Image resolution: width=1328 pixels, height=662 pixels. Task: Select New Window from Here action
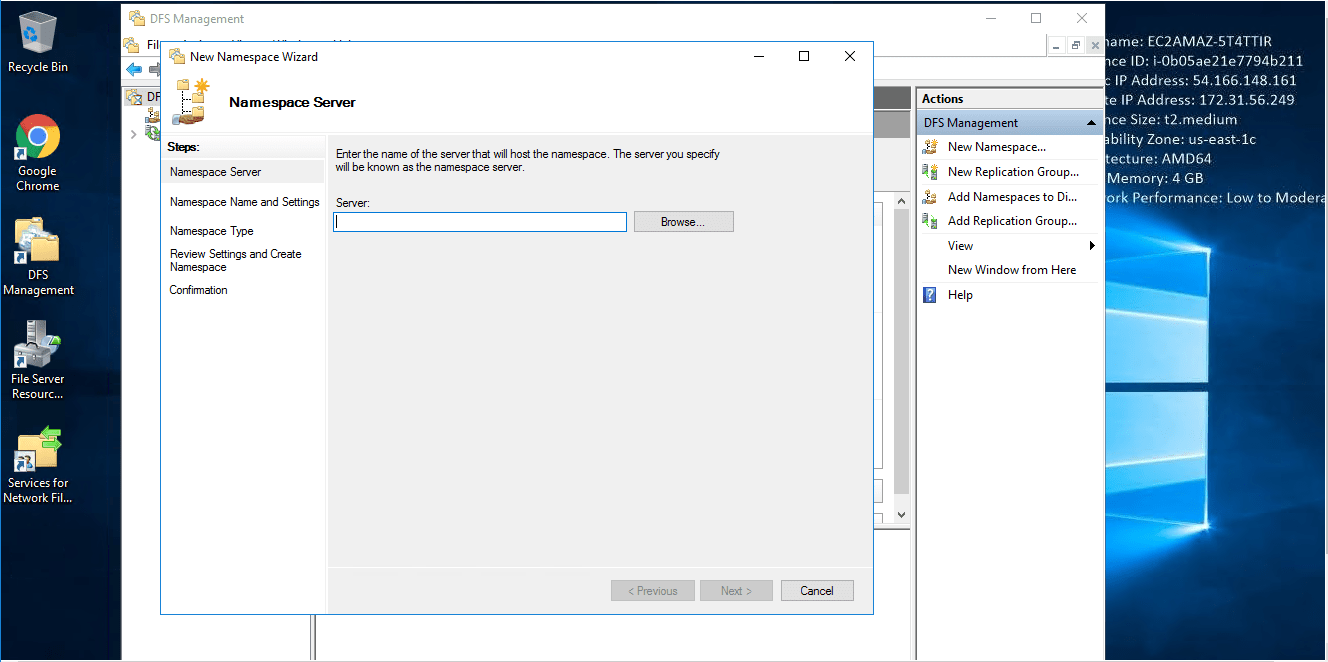(x=1011, y=270)
